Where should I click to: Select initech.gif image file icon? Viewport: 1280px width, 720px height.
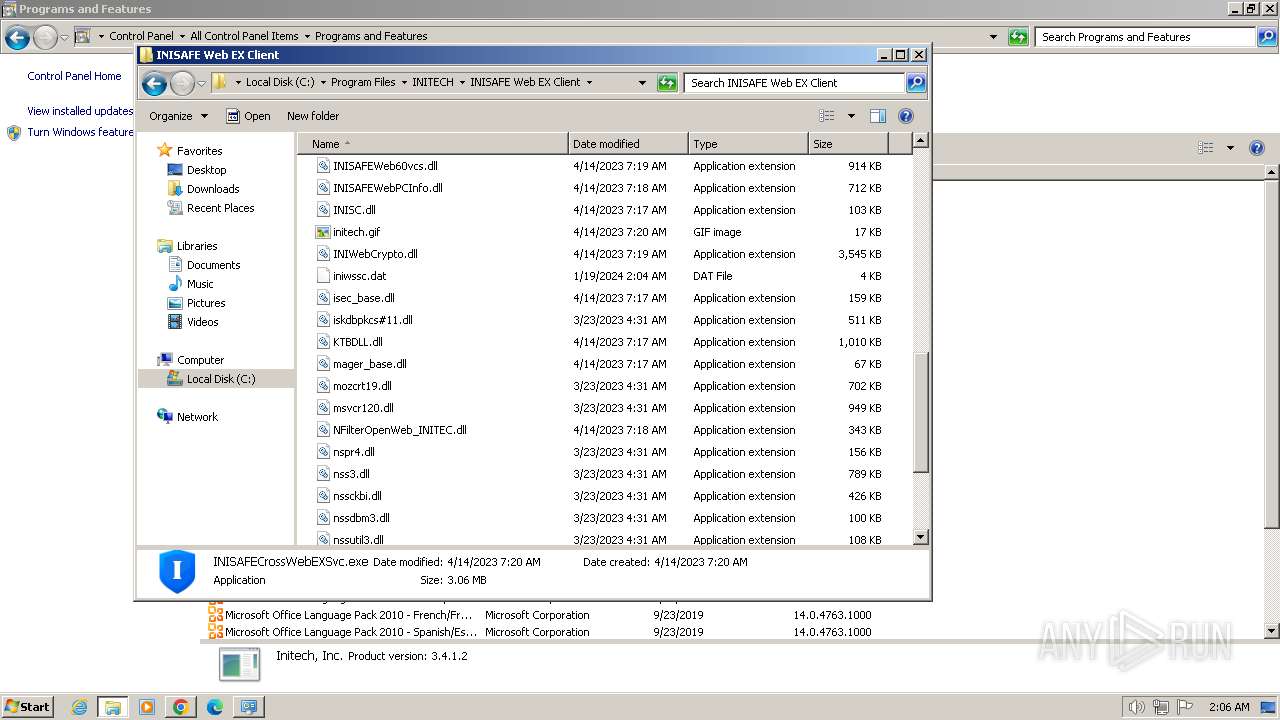point(323,232)
